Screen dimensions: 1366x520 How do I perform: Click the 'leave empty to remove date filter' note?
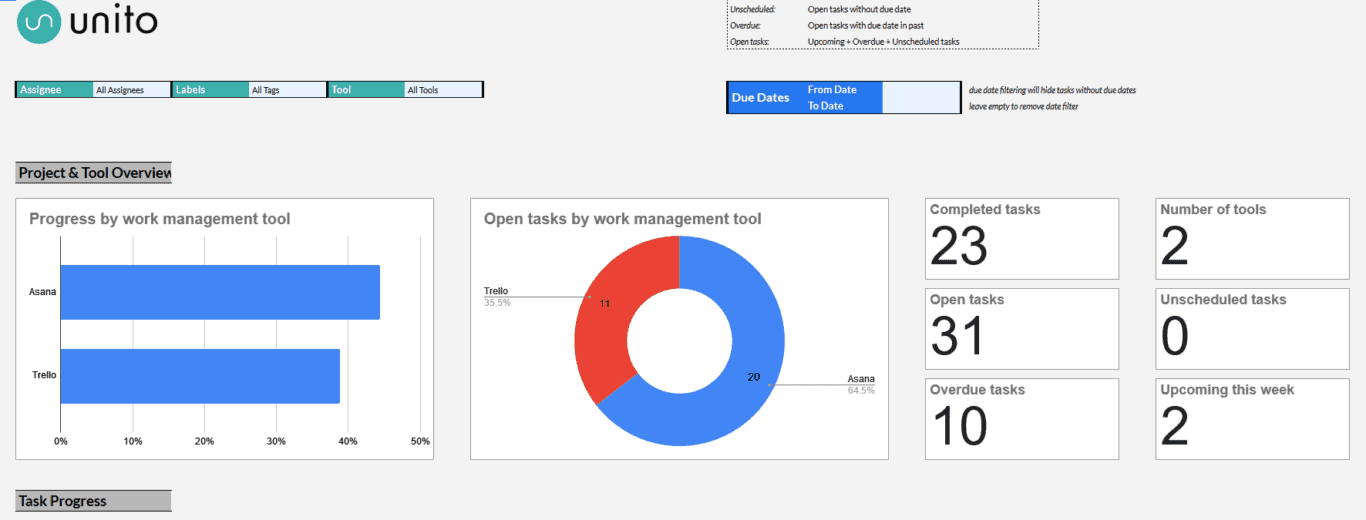[1023, 106]
